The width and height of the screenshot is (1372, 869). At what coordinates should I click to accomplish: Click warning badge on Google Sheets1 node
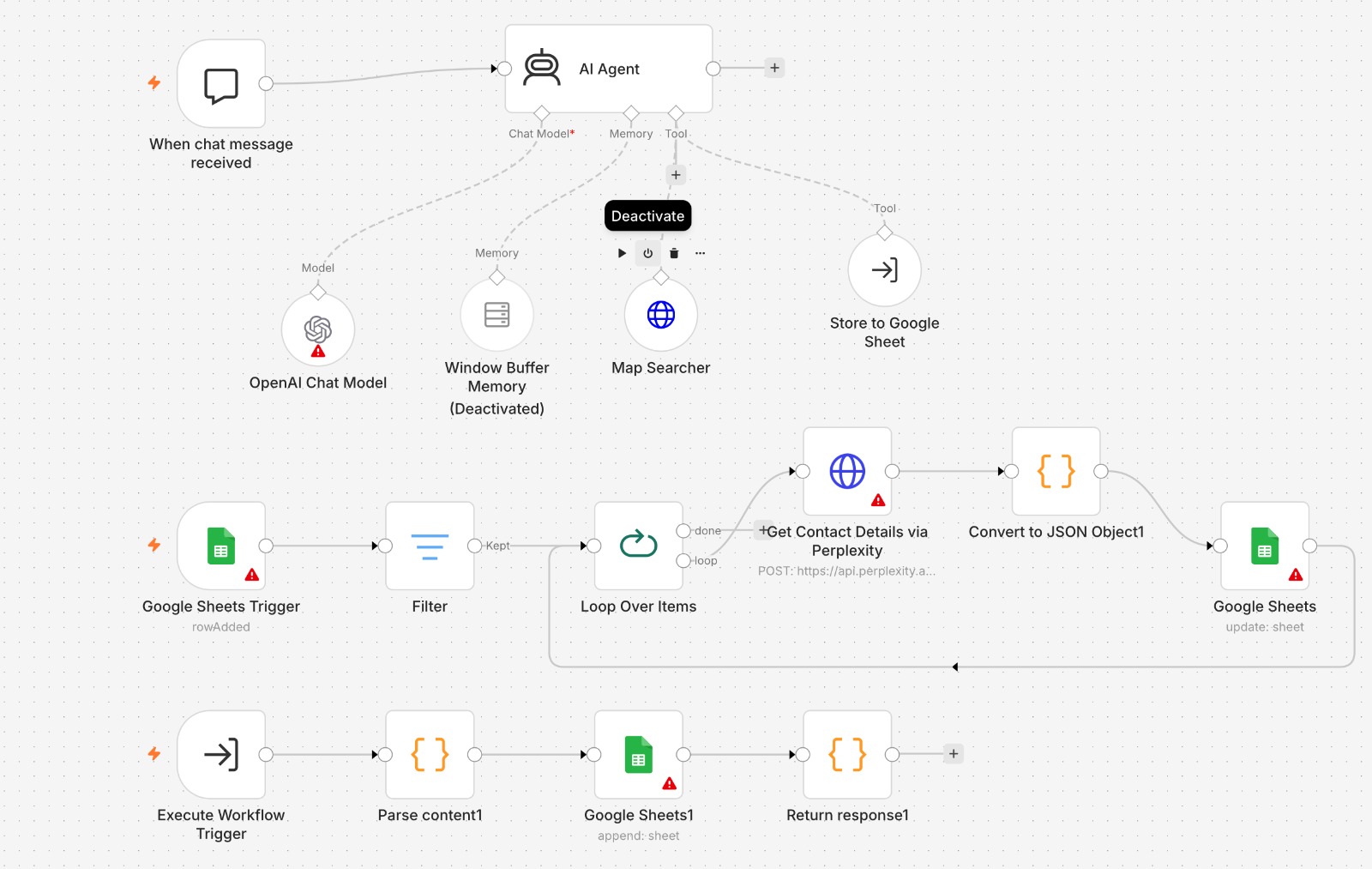[670, 783]
